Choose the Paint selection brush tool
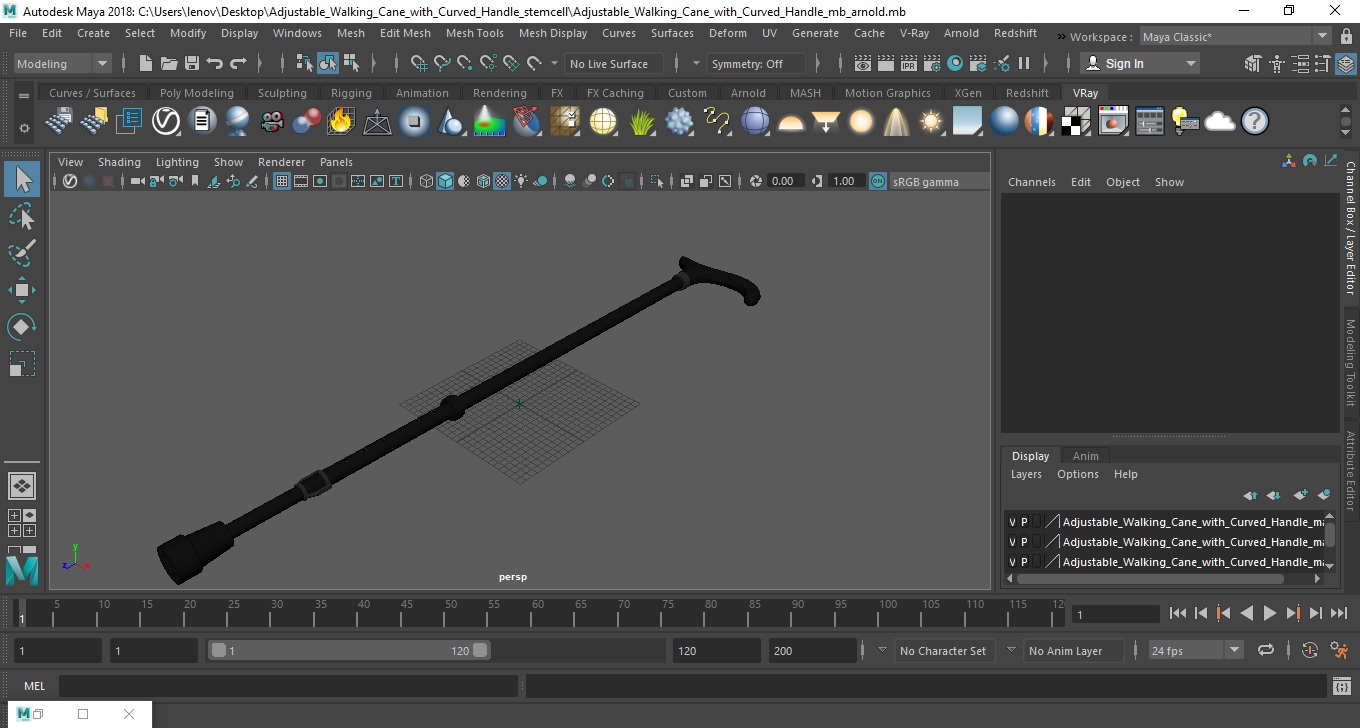Viewport: 1360px width, 728px height. point(22,253)
